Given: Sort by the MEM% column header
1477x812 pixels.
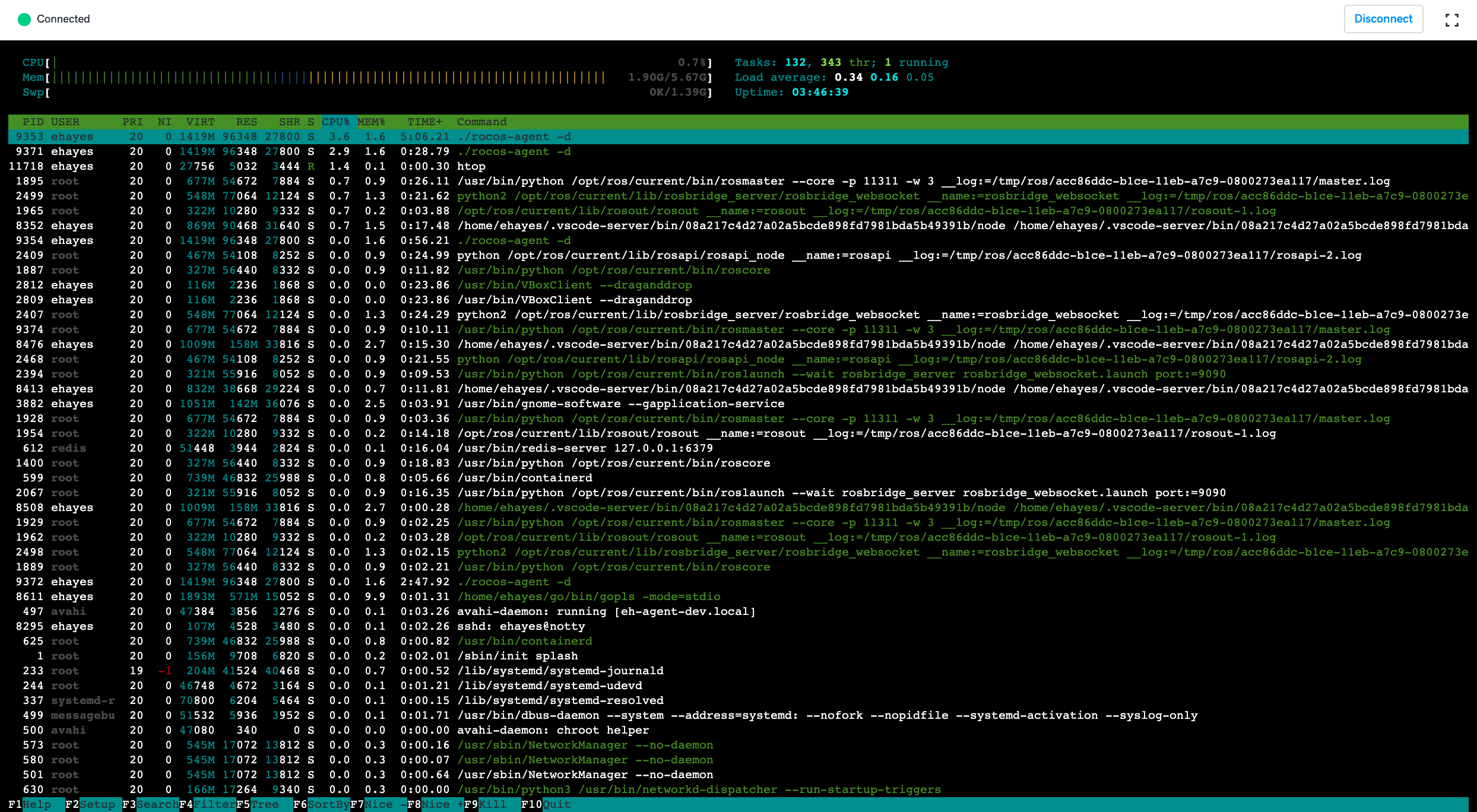Looking at the screenshot, I should click(371, 122).
